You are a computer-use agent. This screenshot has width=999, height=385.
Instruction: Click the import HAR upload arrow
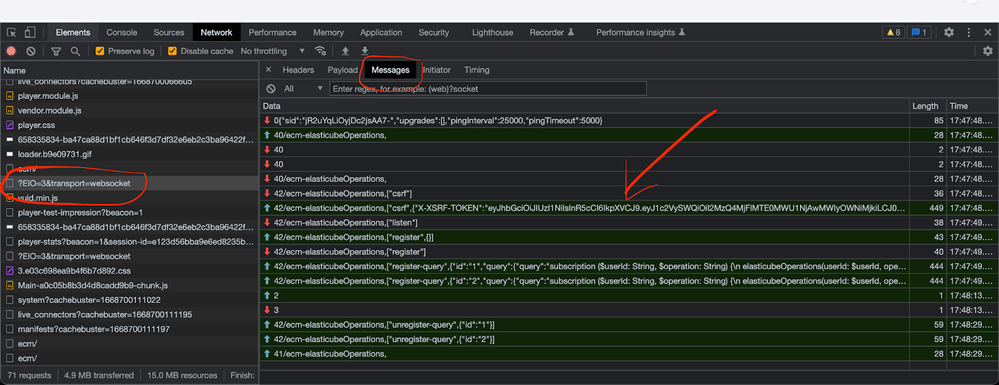(345, 51)
